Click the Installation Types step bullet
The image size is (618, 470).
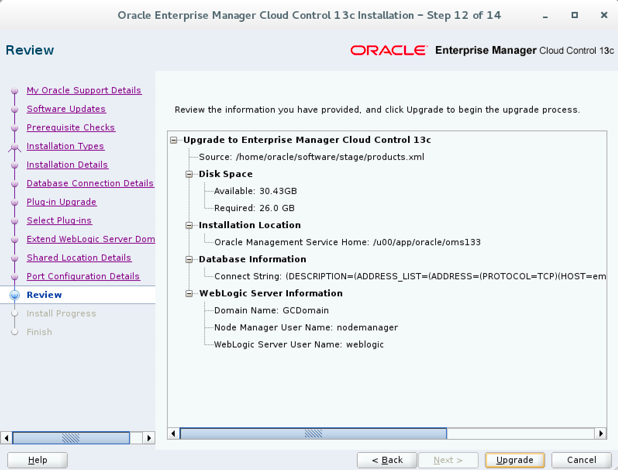[15, 147]
